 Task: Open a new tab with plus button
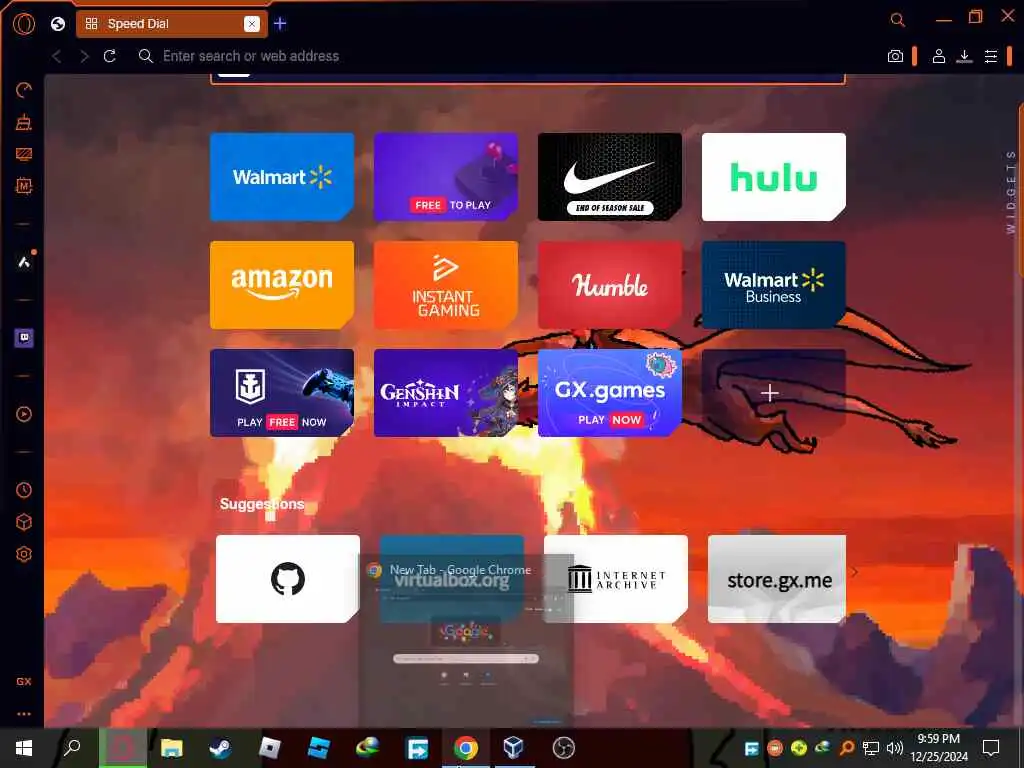click(280, 24)
